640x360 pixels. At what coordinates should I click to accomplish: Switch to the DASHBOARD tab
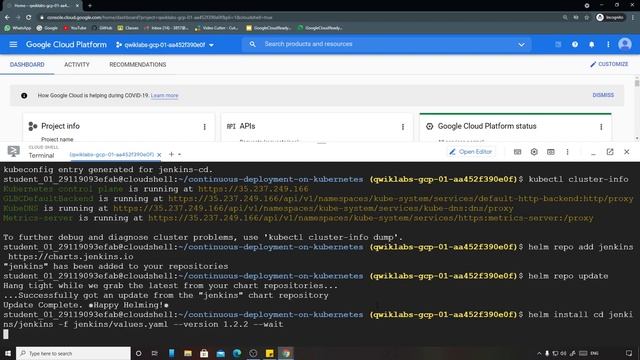[x=27, y=64]
